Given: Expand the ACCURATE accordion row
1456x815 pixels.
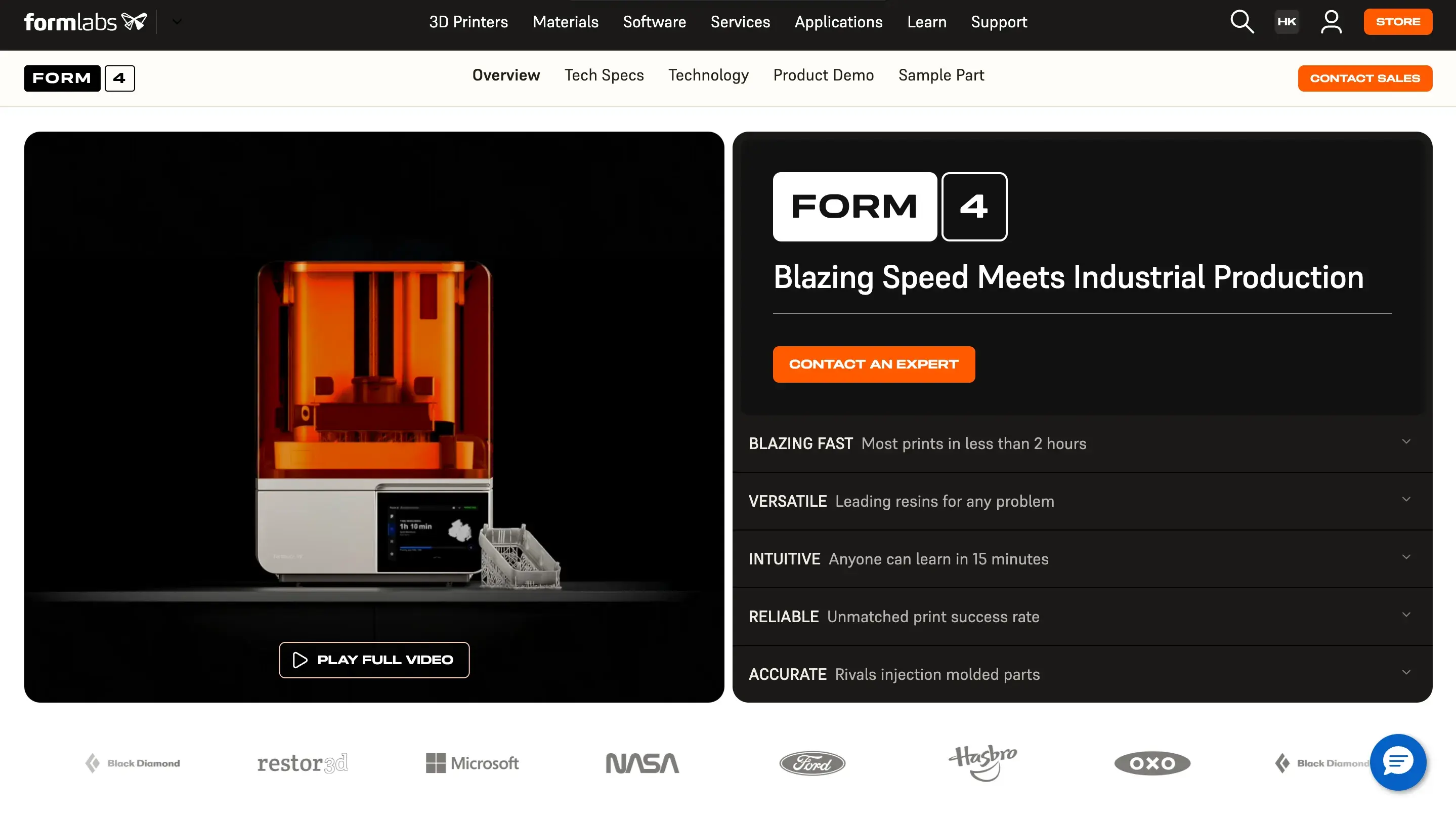Looking at the screenshot, I should [x=1081, y=674].
